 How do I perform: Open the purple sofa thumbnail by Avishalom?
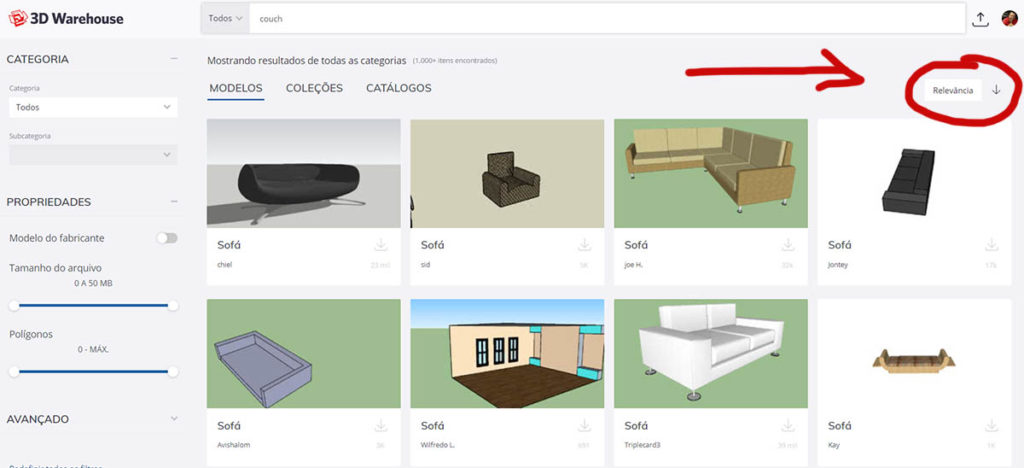[304, 354]
